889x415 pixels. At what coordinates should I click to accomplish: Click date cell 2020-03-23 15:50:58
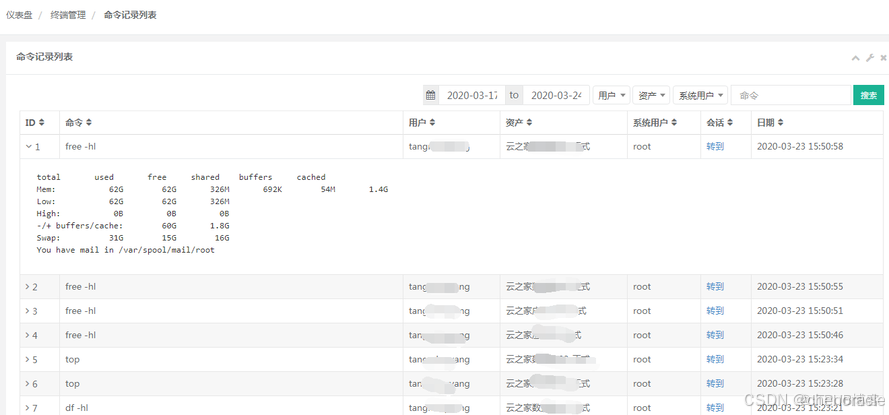(800, 146)
